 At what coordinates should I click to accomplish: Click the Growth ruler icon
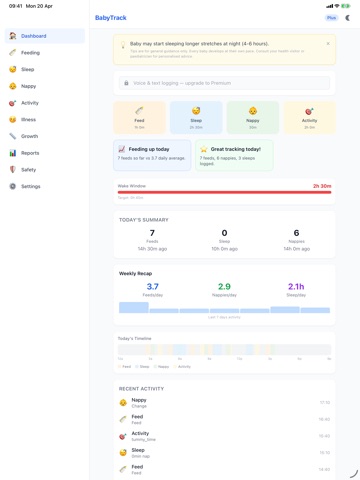pos(13,136)
